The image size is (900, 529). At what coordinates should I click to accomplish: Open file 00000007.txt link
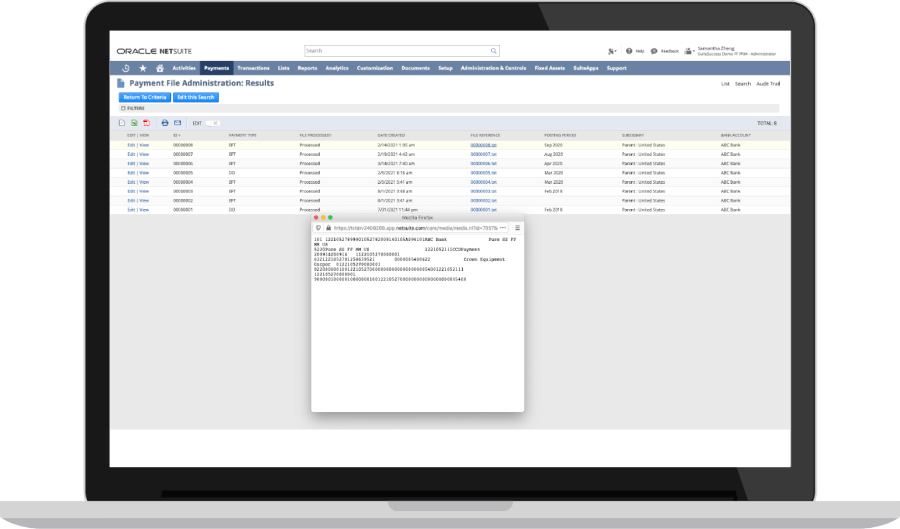point(483,154)
